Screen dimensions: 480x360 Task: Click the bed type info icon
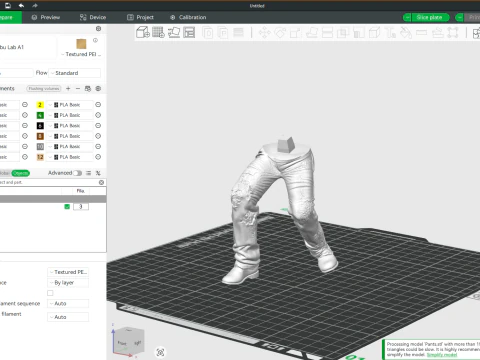click(x=95, y=40)
